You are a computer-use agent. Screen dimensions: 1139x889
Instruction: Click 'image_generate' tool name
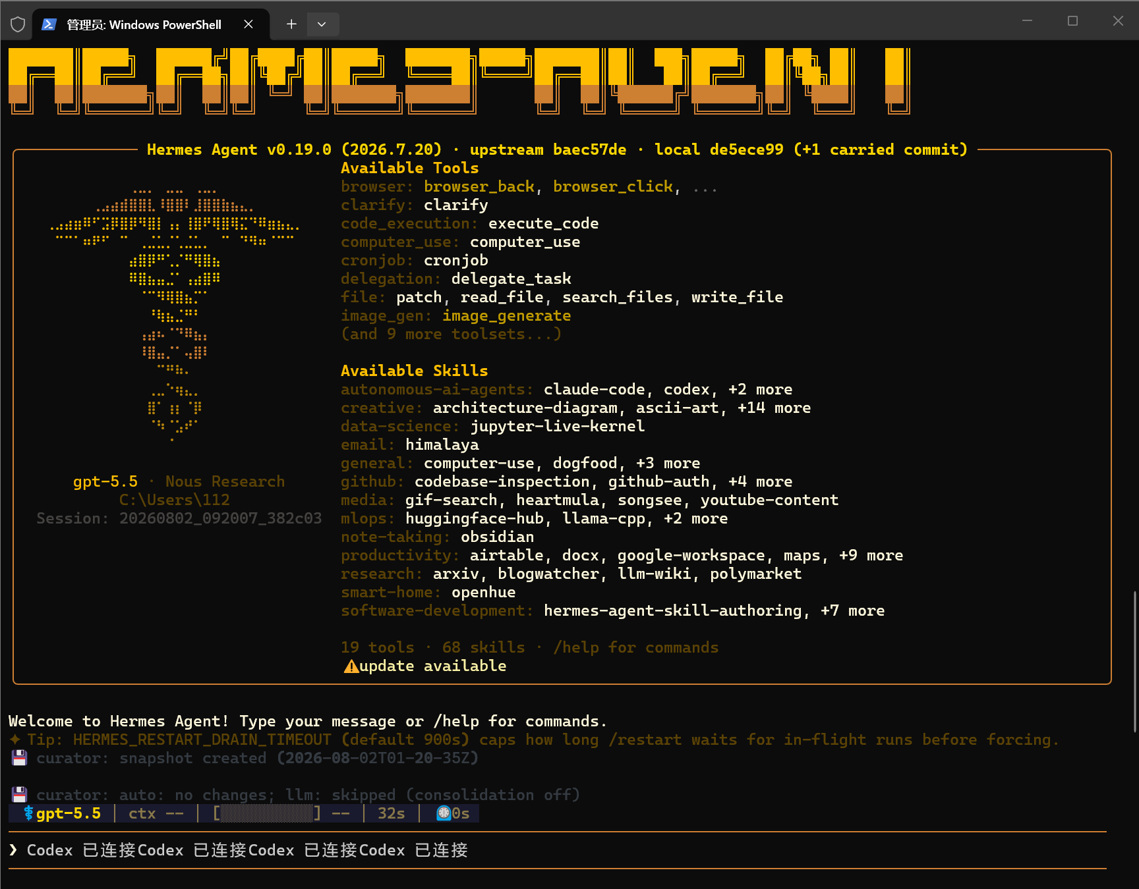pos(506,316)
